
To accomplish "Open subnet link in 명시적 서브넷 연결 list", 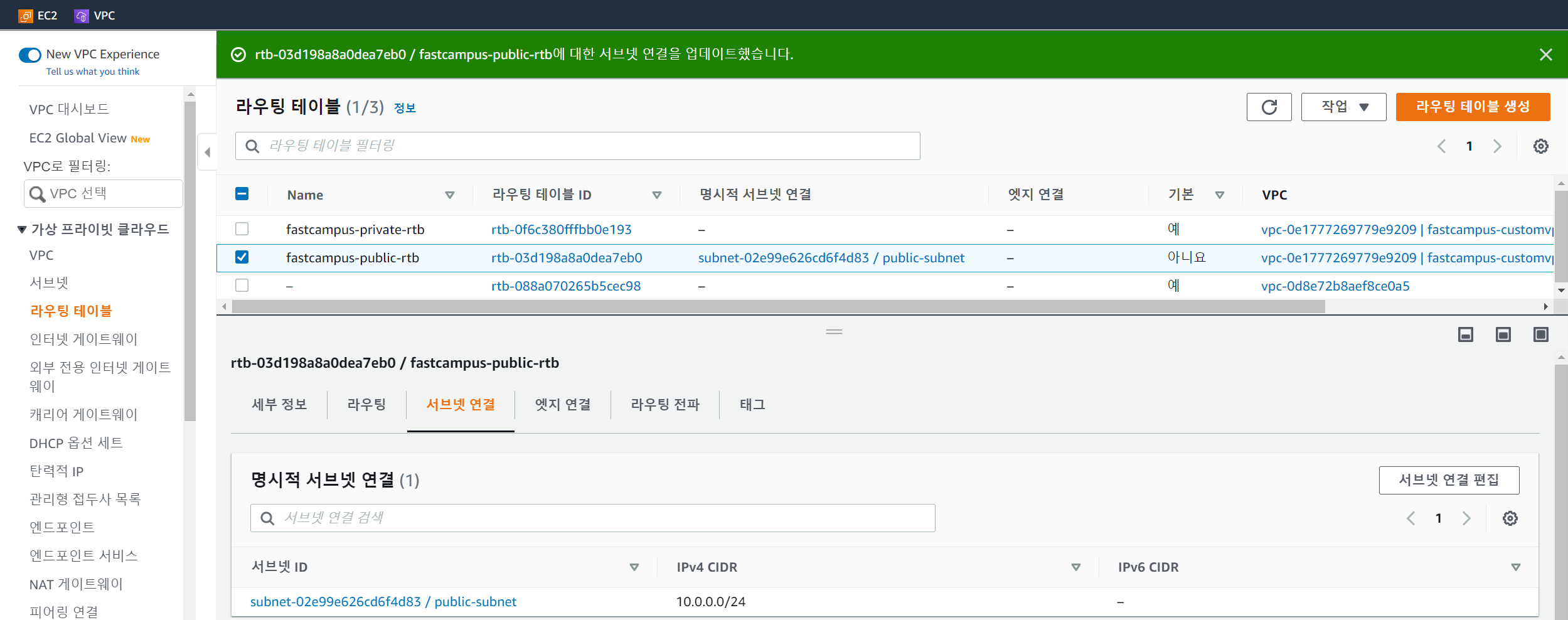I will 383,602.
